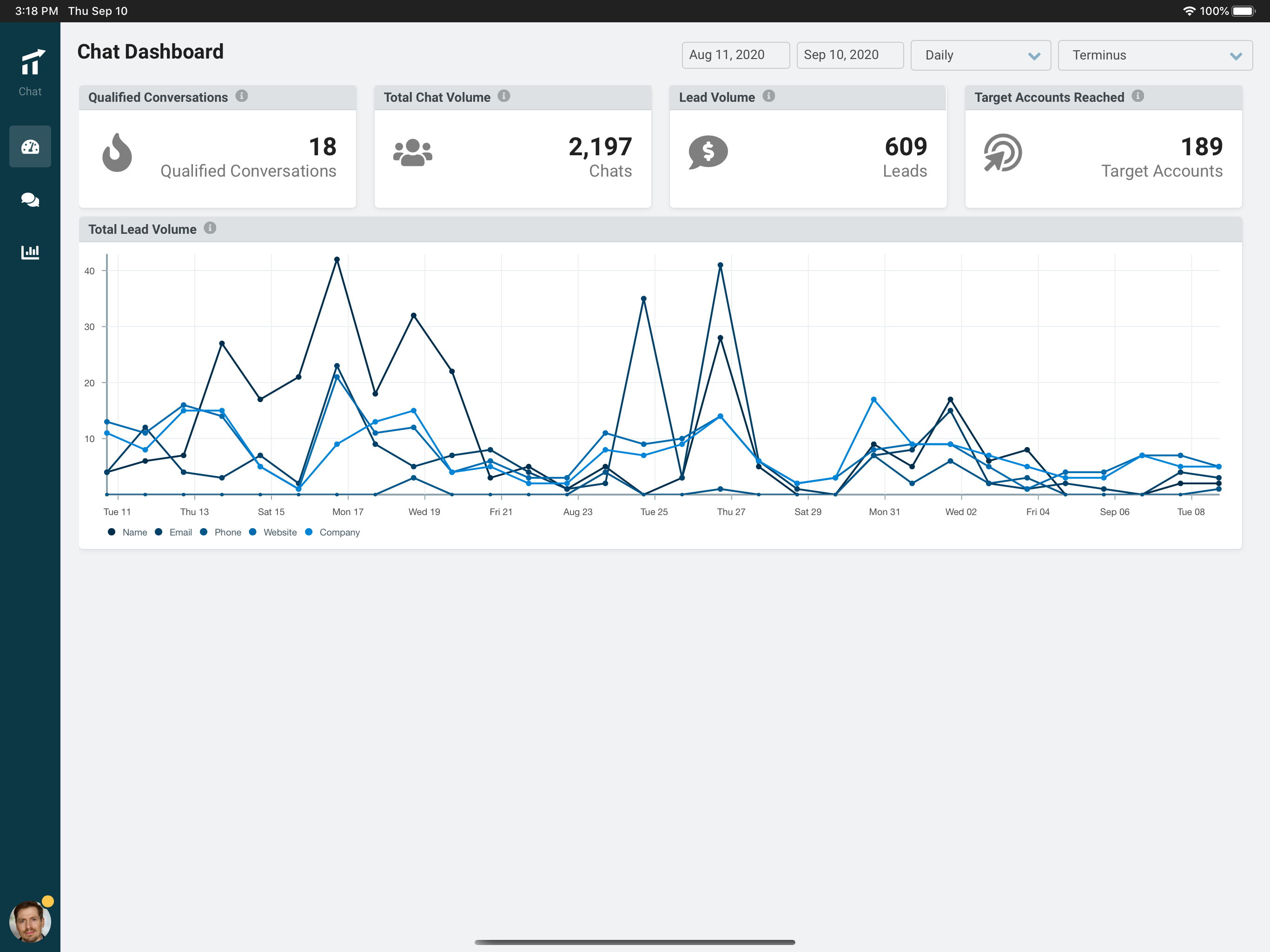The width and height of the screenshot is (1270, 952).
Task: Click info icon next to Qualified Conversations
Action: [242, 97]
